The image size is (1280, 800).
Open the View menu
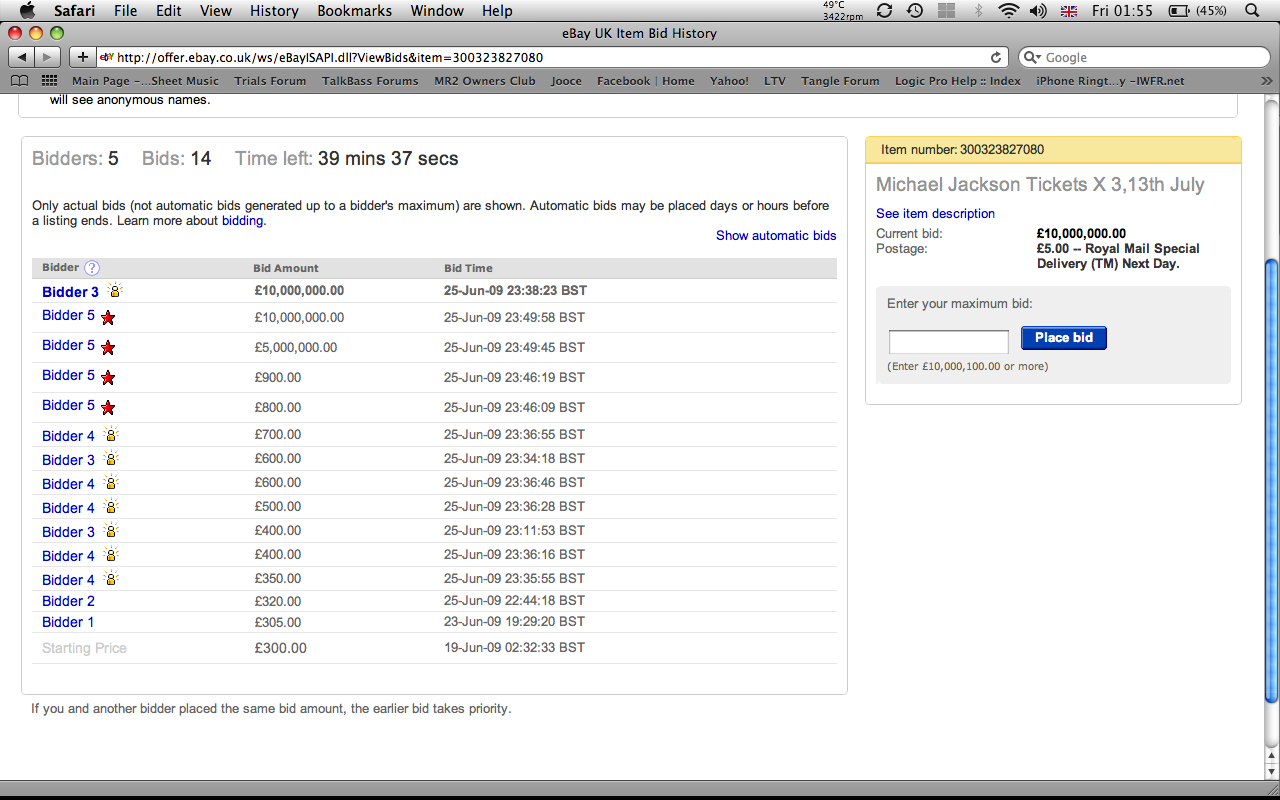click(216, 11)
